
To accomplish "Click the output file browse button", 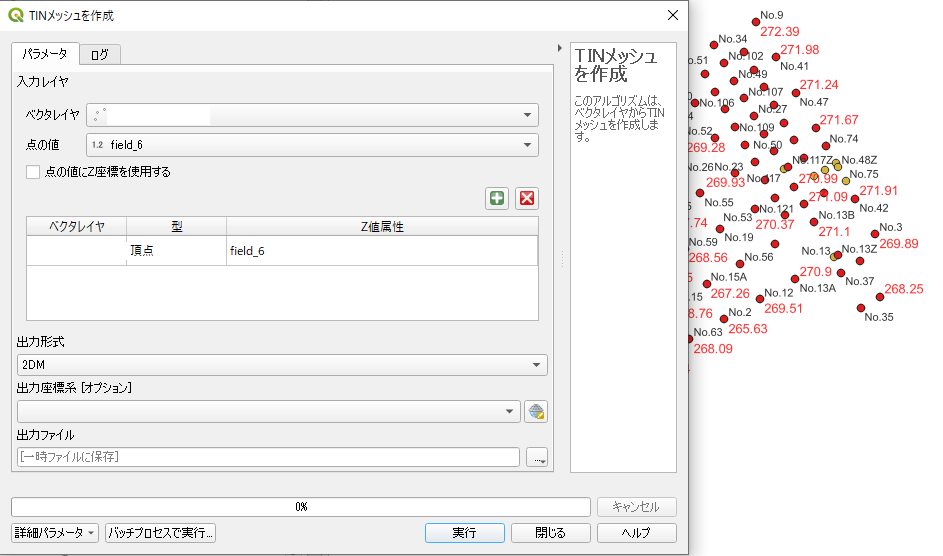I will point(539,457).
